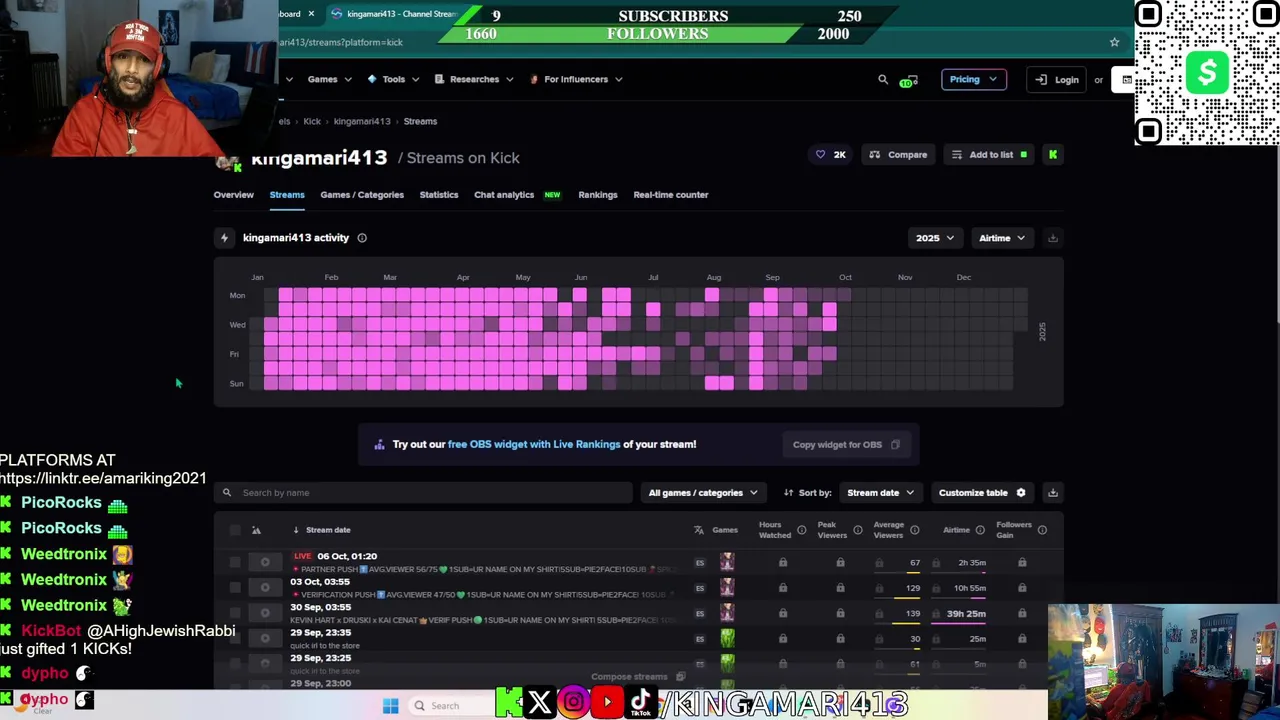
Task: Open the Airtime metric dropdown
Action: (1002, 238)
